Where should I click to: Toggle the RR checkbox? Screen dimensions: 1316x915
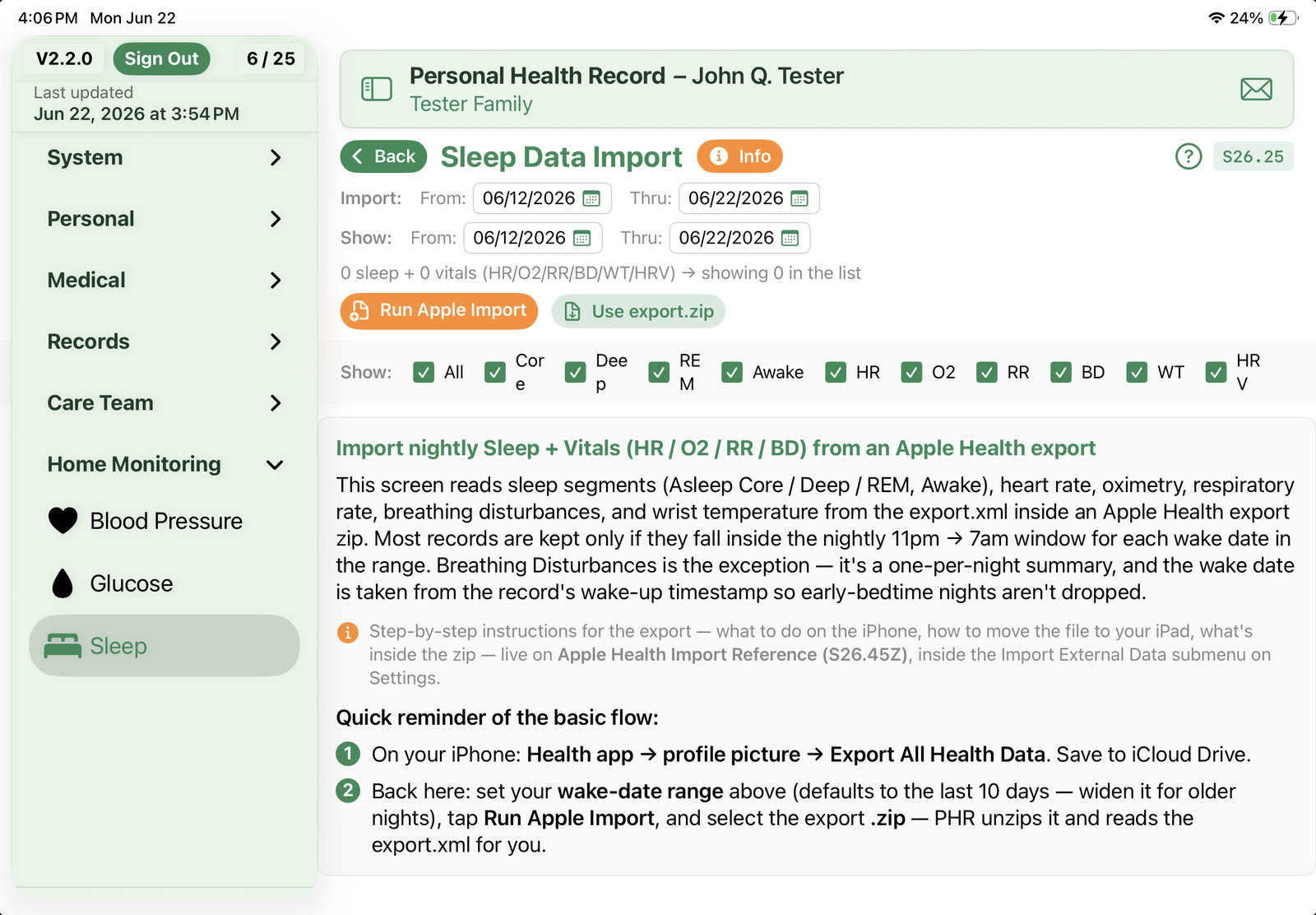pos(987,372)
